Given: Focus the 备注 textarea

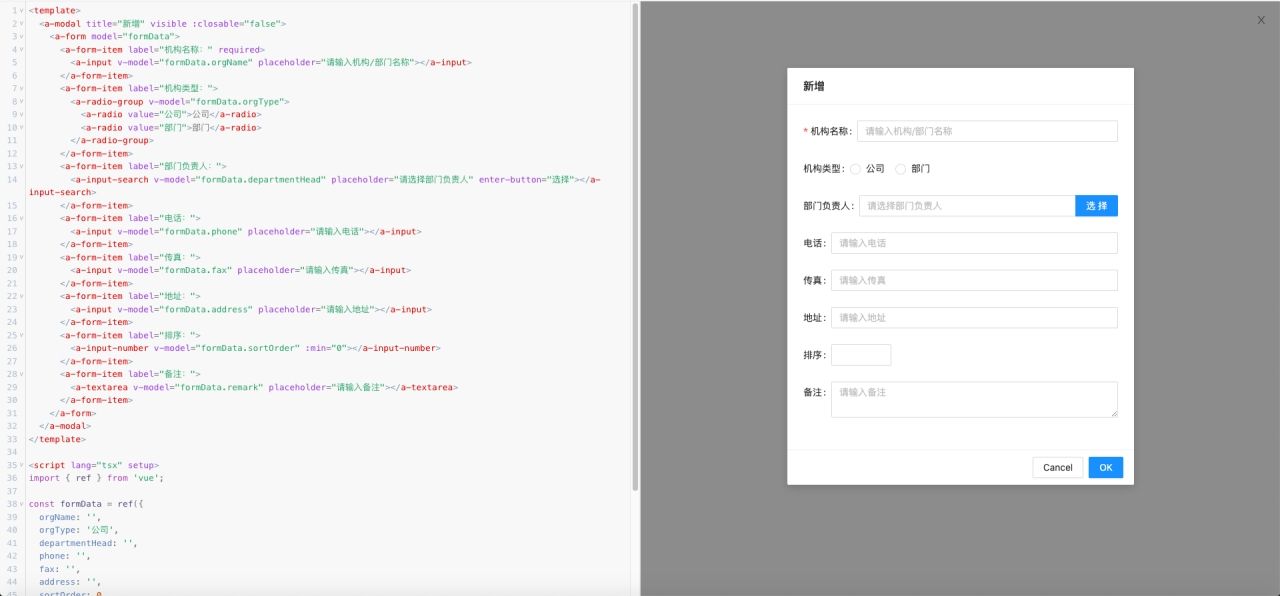Looking at the screenshot, I should click(975, 397).
